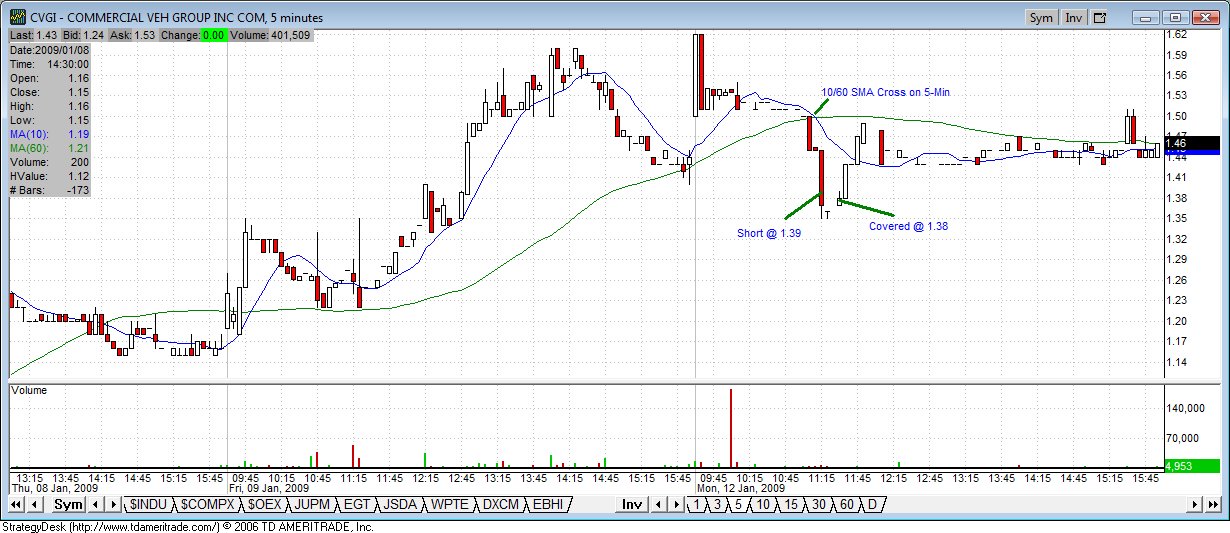This screenshot has width=1230, height=533.
Task: Switch to the 15-minute interval tab
Action: pos(790,504)
